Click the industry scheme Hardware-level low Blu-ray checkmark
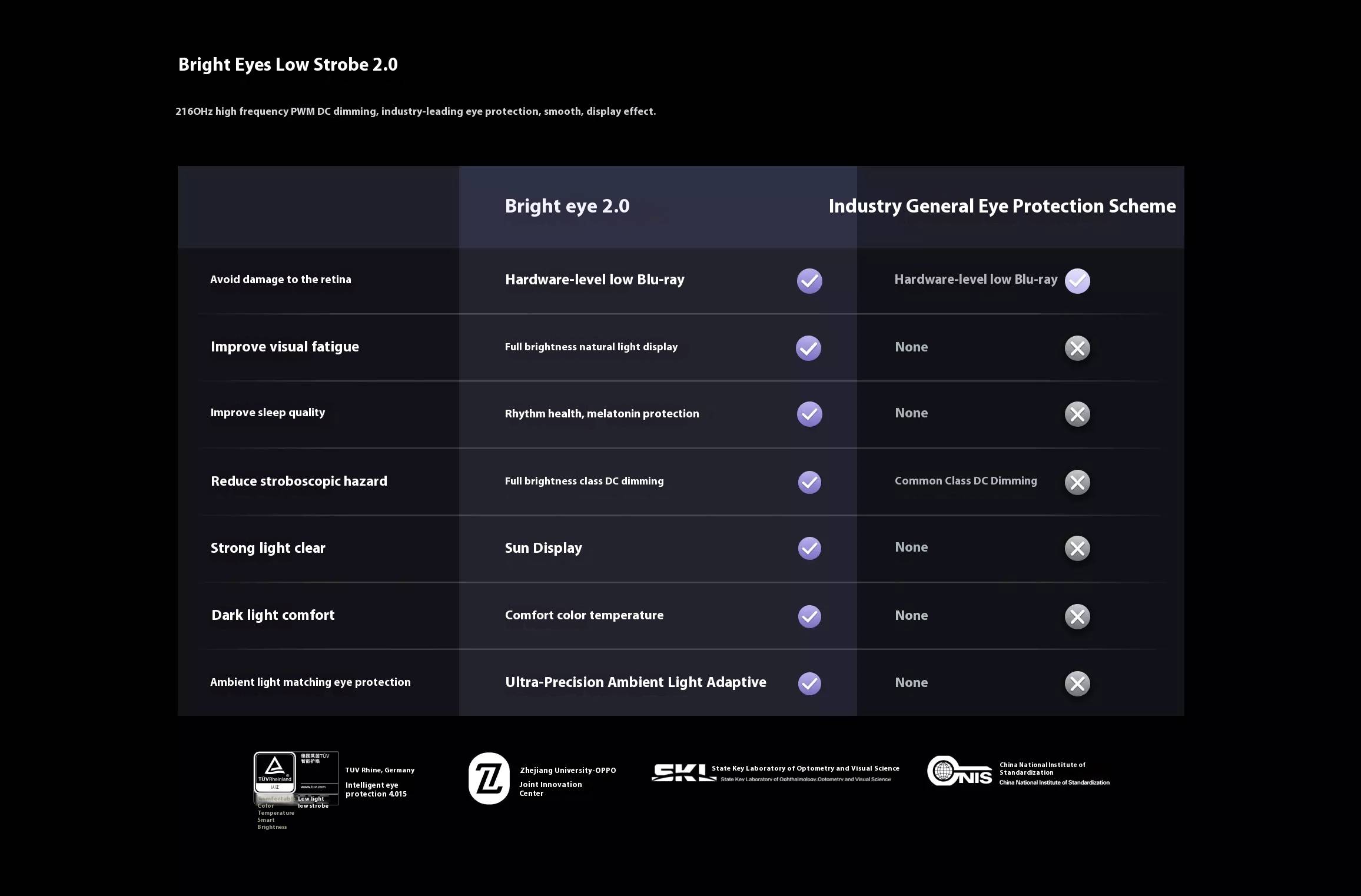 coord(1077,281)
